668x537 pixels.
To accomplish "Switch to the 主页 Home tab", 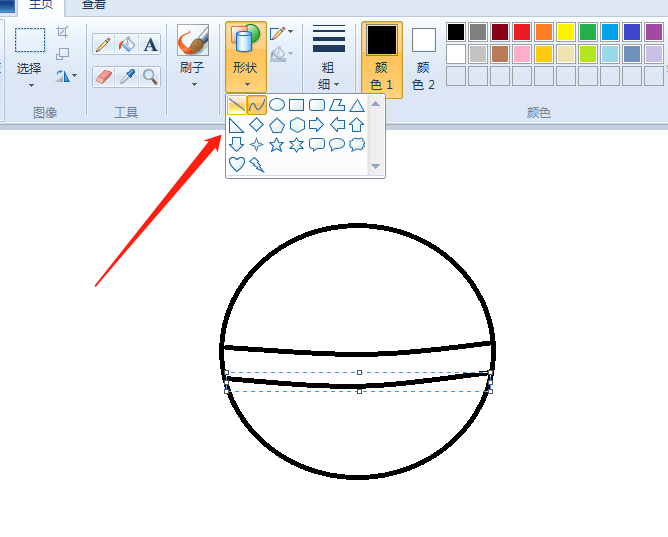I will (x=41, y=5).
